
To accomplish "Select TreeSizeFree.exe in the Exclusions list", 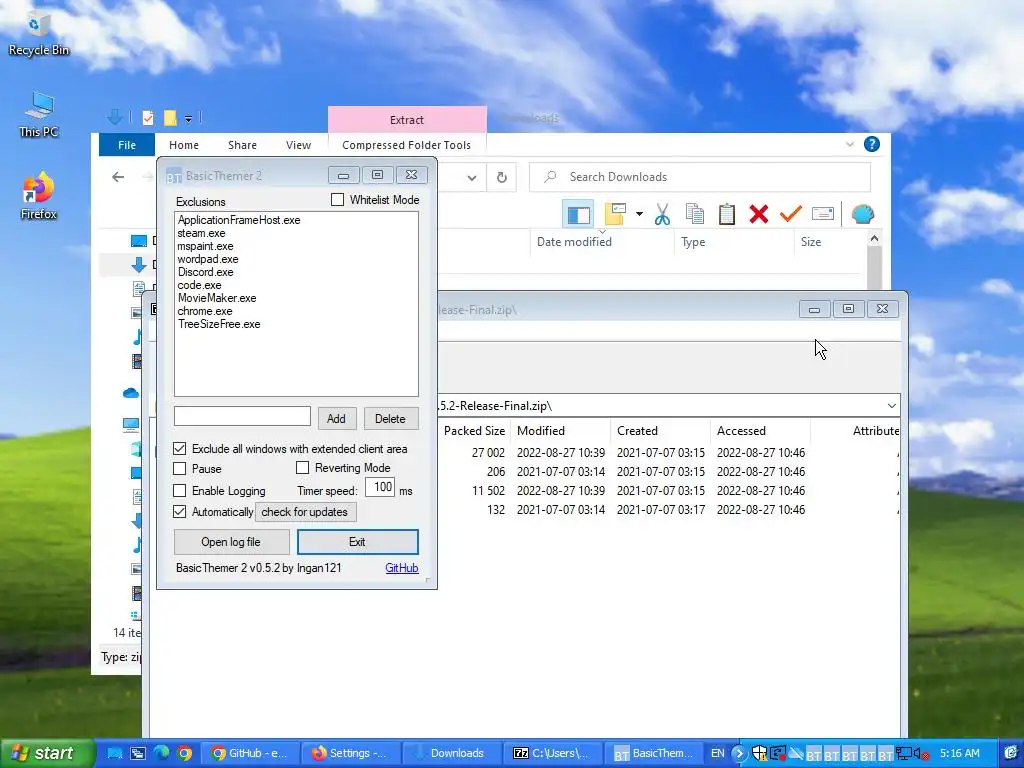I will 219,324.
